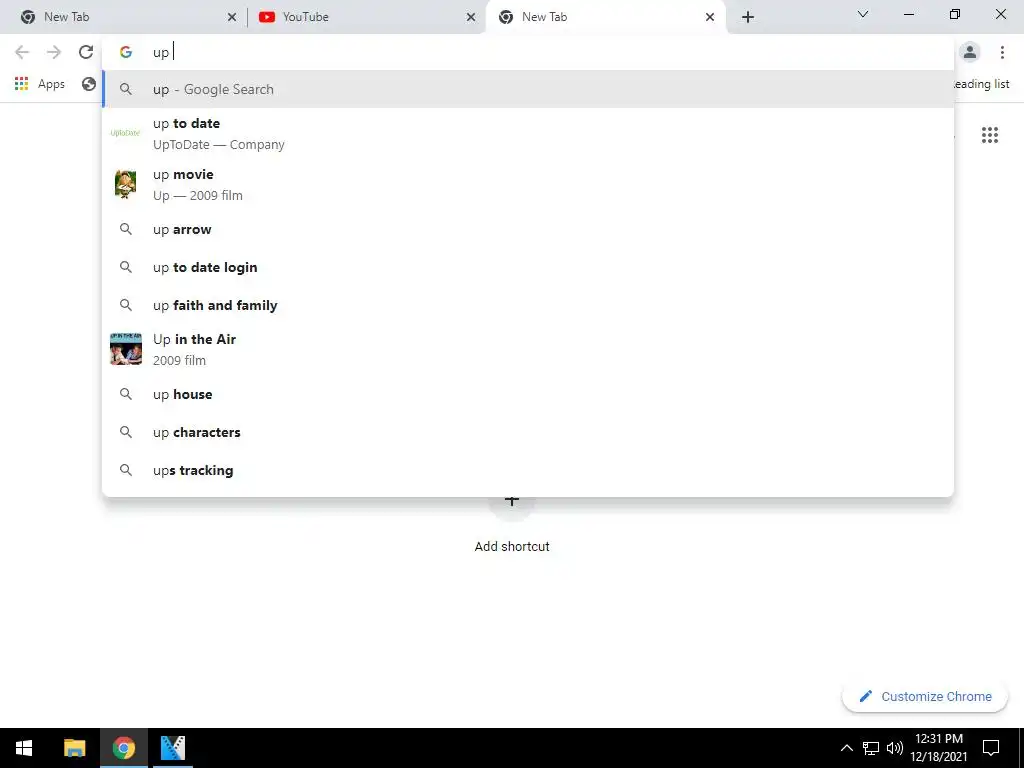Click the globe bookmark icon
This screenshot has height=768, width=1024.
[x=89, y=84]
